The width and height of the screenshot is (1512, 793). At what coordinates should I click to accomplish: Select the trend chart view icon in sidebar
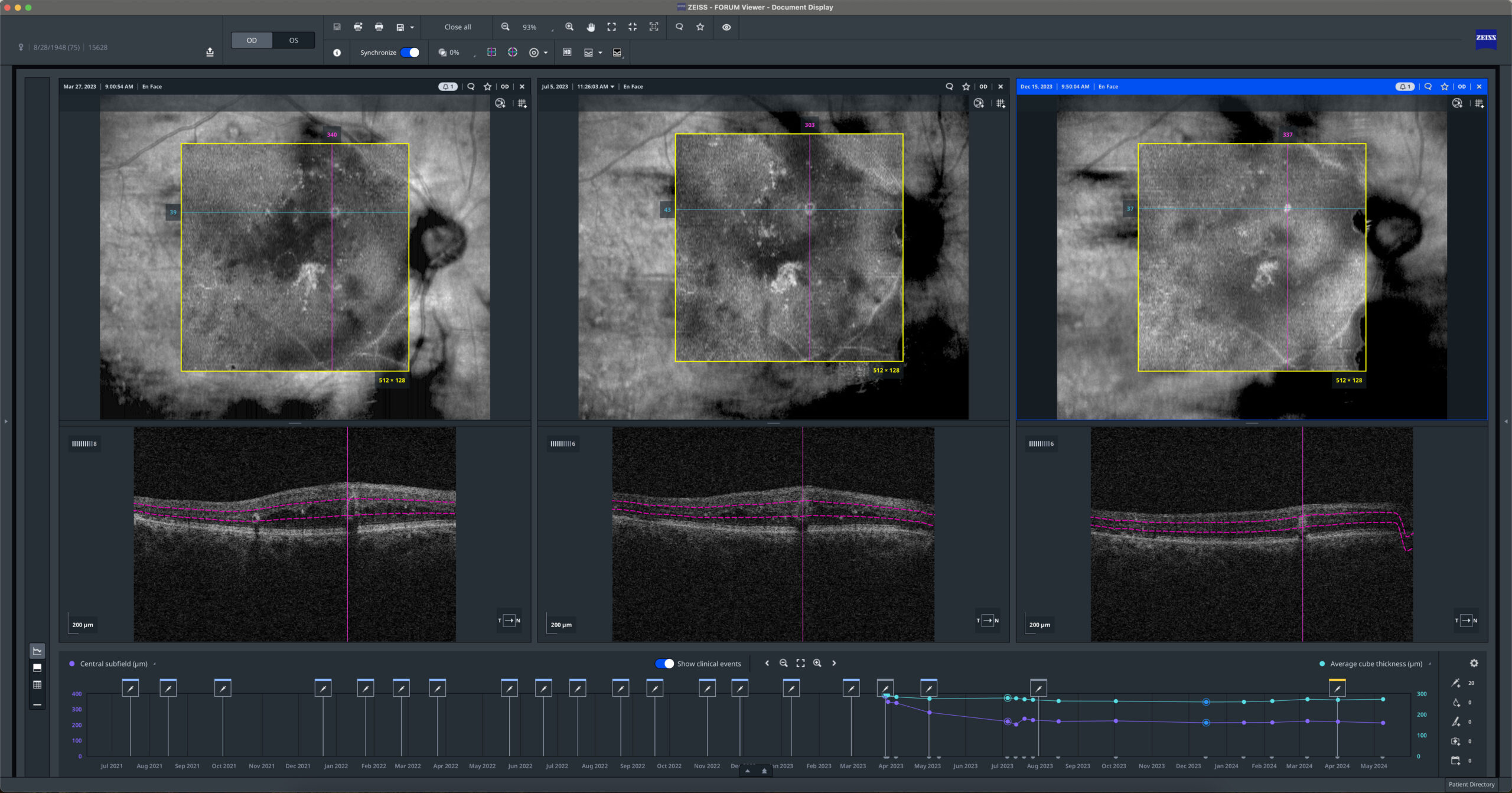pos(37,651)
